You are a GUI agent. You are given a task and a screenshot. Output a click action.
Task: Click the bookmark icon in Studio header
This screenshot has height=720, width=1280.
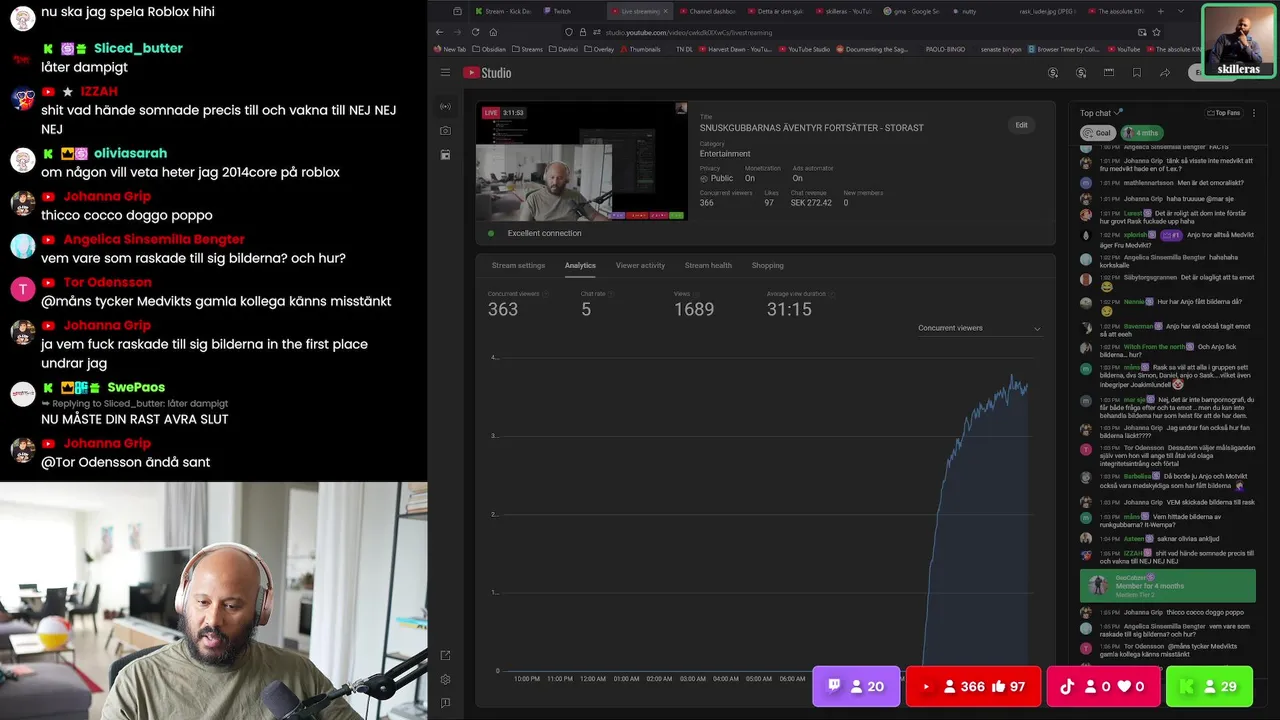pos(1137,73)
